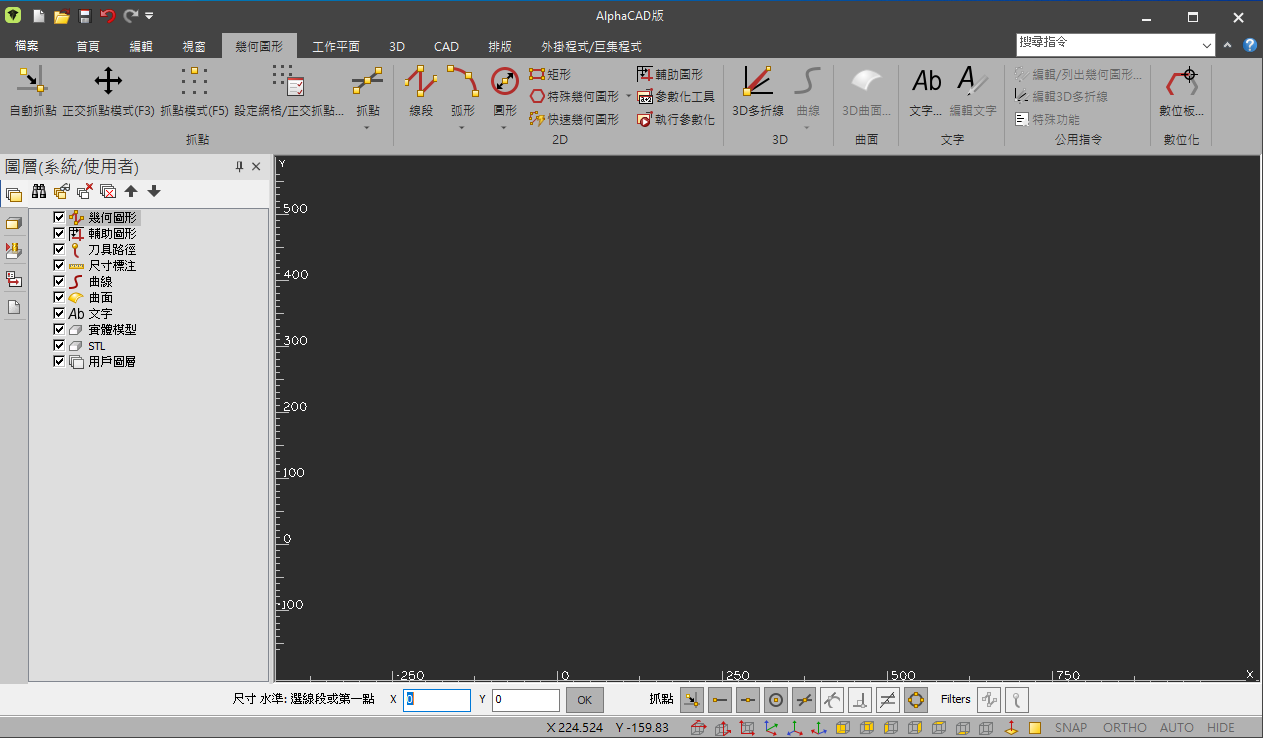Move layer up with up arrow icon
This screenshot has width=1263, height=738.
coord(131,191)
